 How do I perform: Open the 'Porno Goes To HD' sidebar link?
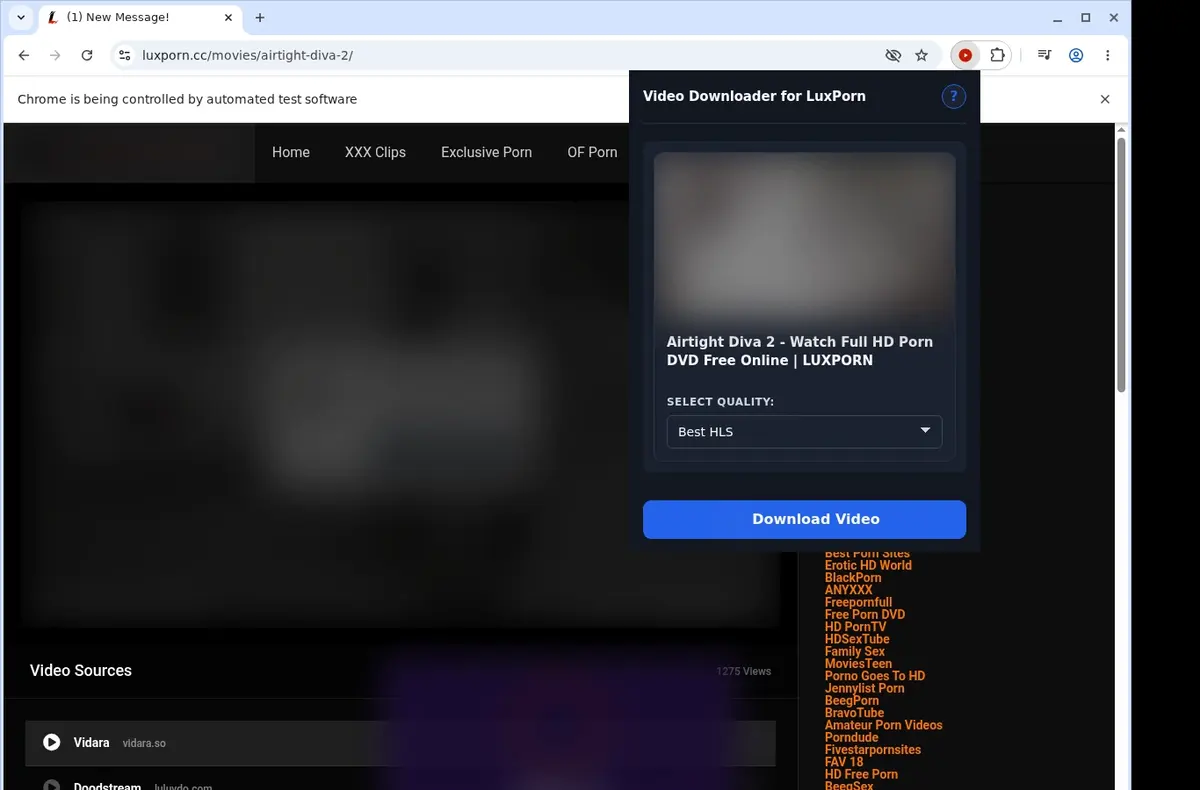pyautogui.click(x=875, y=676)
